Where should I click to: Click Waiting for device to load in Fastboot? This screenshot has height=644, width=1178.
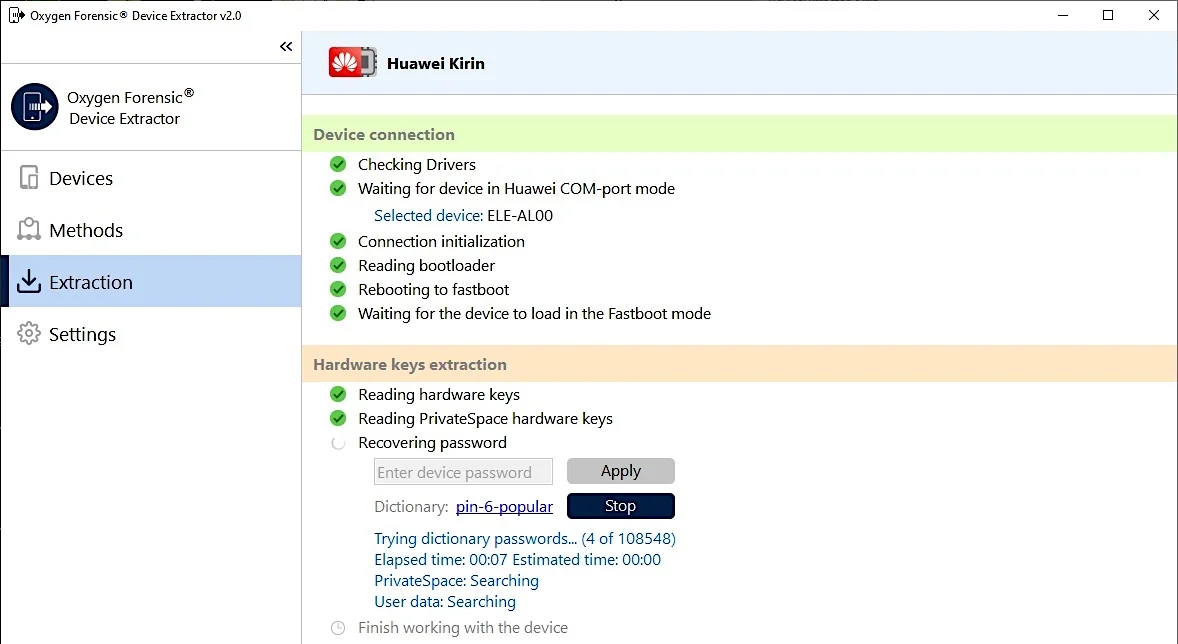coord(534,313)
